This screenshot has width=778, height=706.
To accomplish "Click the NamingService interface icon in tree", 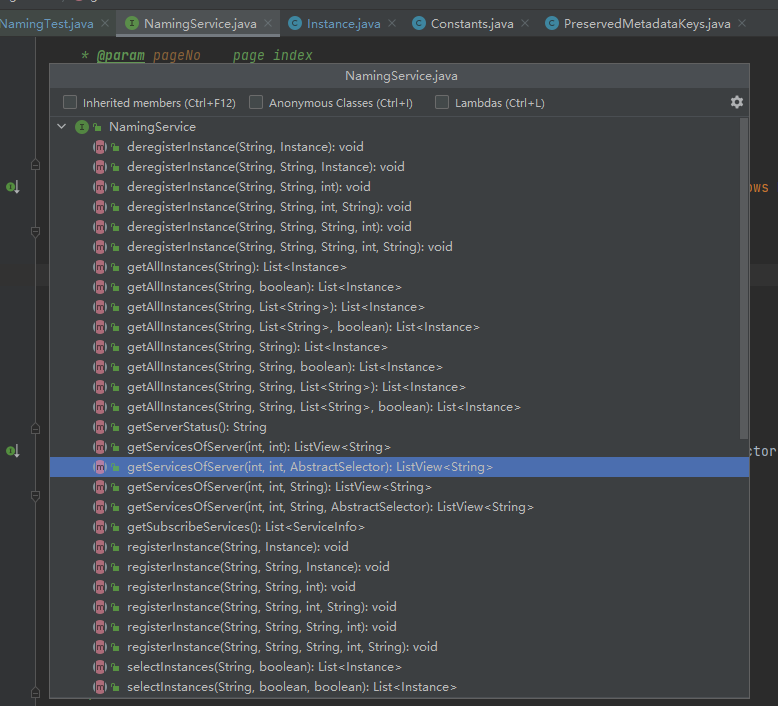I will [x=82, y=127].
